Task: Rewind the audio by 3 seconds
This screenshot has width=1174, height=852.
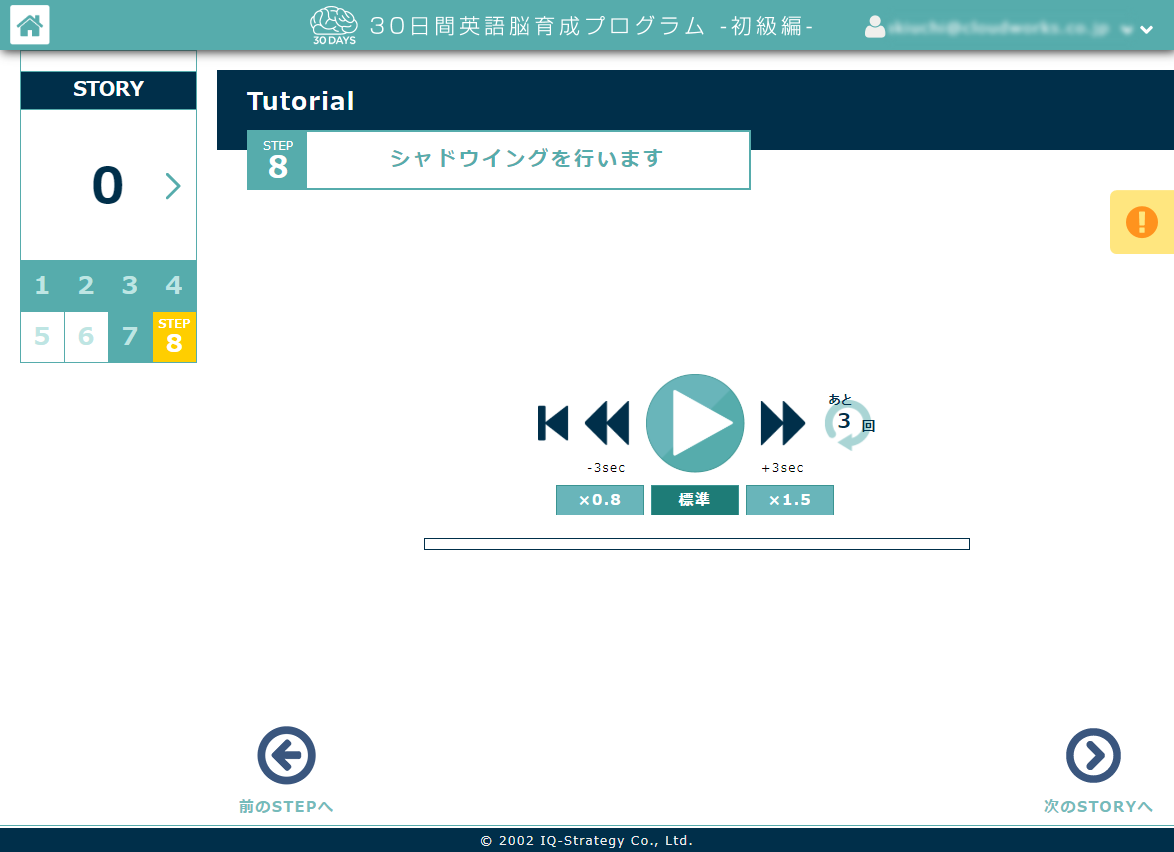Action: click(607, 423)
